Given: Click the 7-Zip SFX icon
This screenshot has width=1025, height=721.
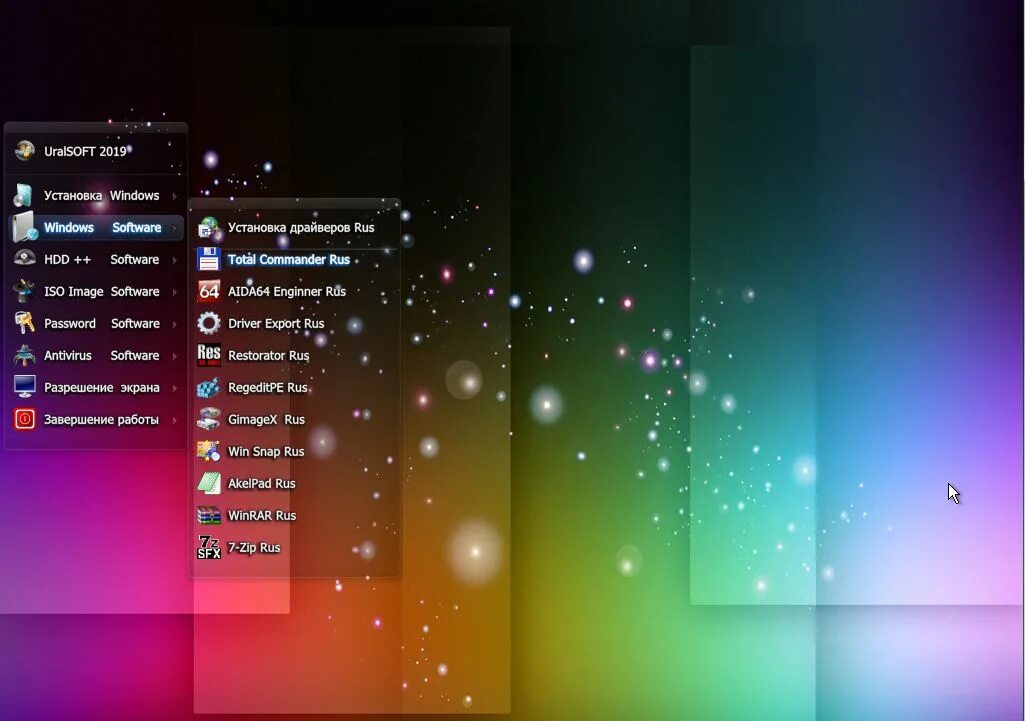Looking at the screenshot, I should click(209, 547).
